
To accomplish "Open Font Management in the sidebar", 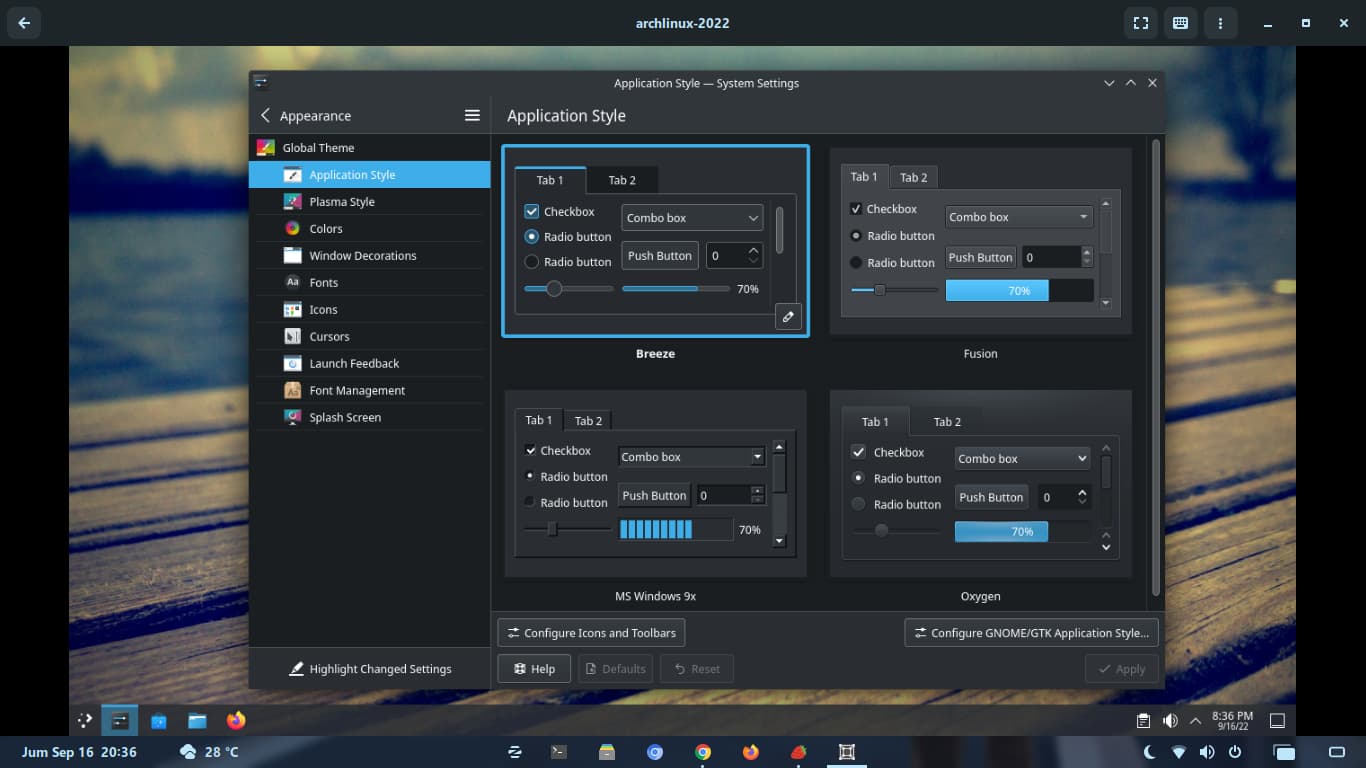I will 357,391.
